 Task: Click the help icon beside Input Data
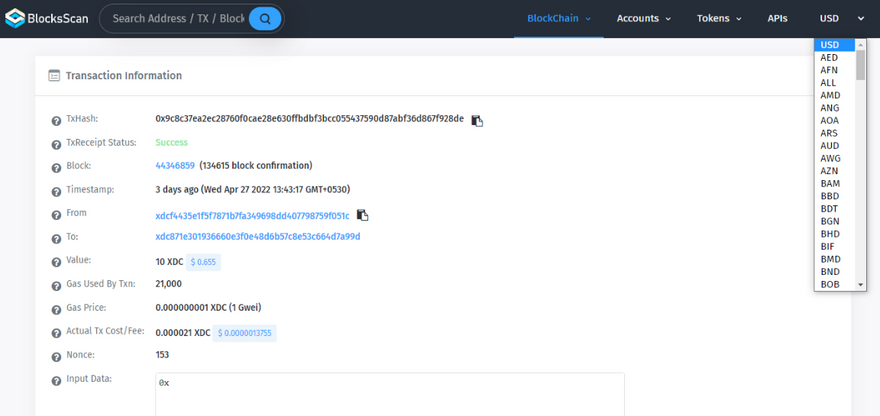point(57,380)
